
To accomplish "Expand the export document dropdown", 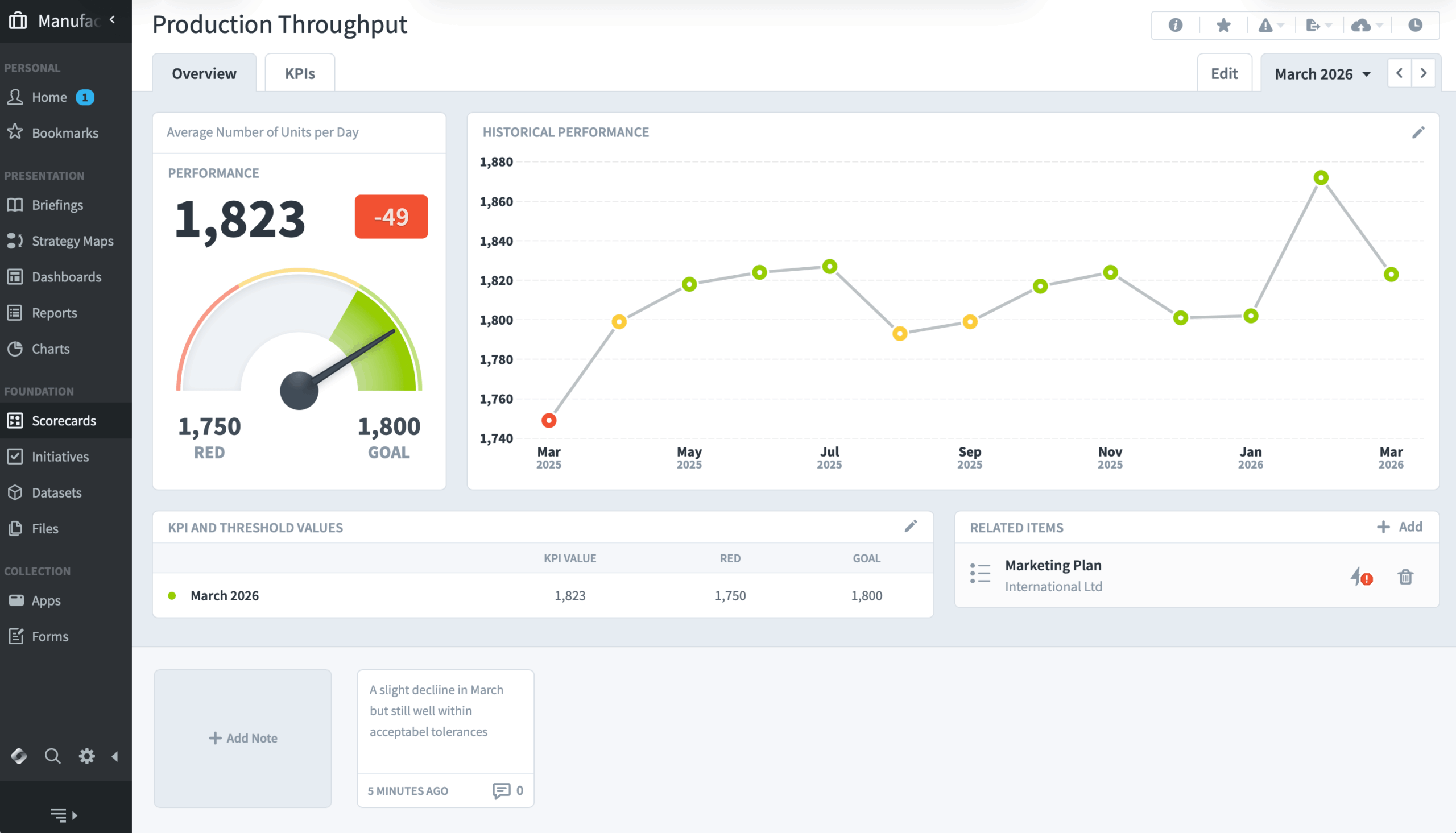I will coord(1318,25).
